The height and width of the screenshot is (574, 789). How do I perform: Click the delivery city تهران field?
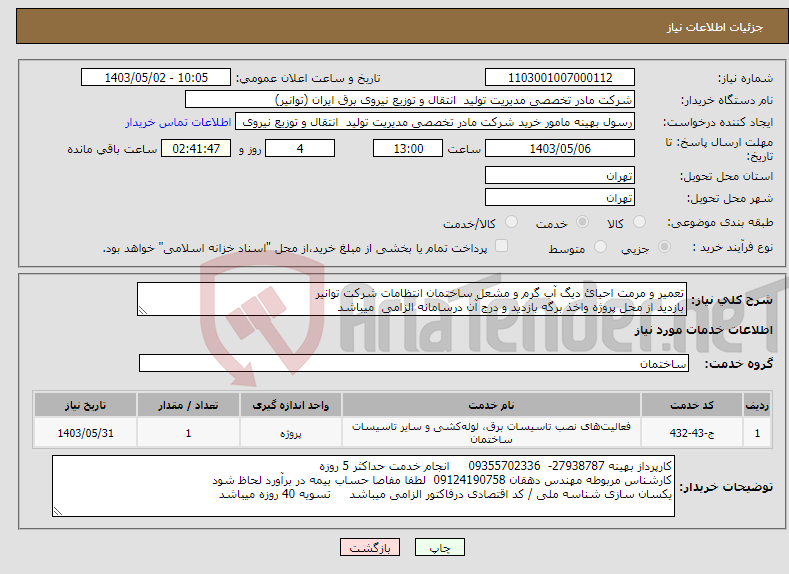tap(560, 197)
